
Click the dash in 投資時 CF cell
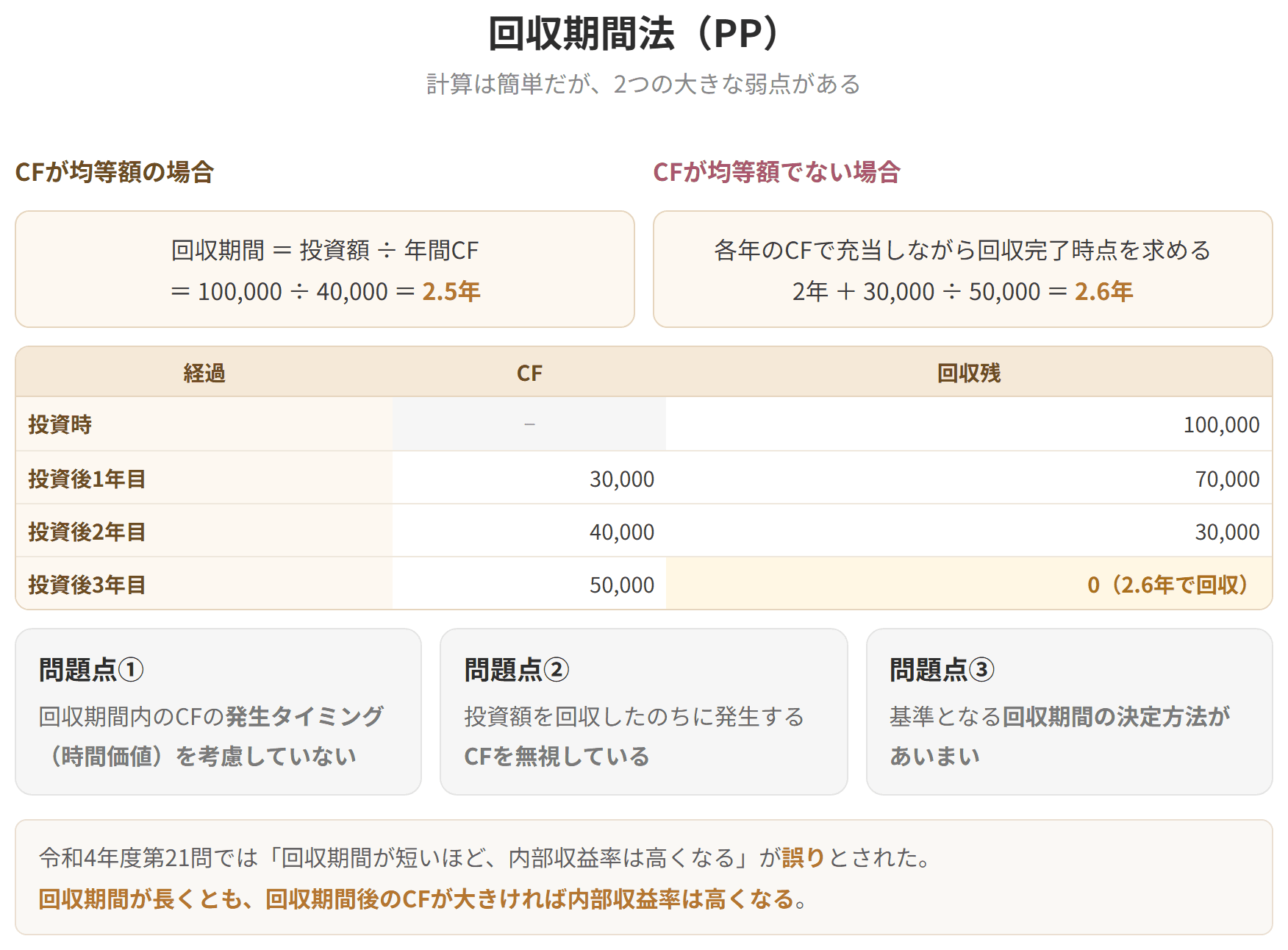click(x=529, y=425)
